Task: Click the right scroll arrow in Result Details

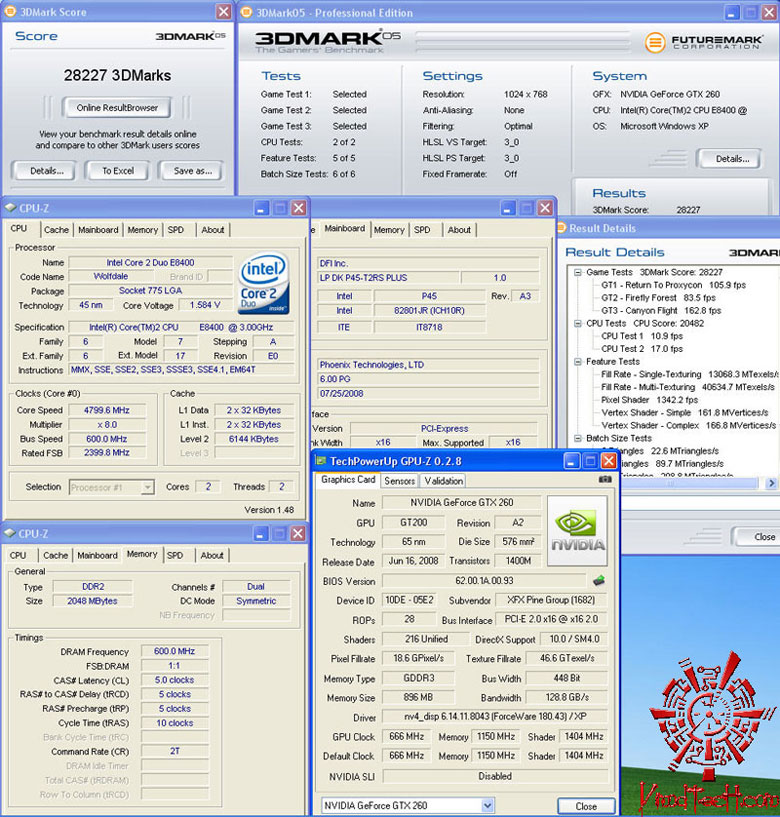Action: (771, 483)
